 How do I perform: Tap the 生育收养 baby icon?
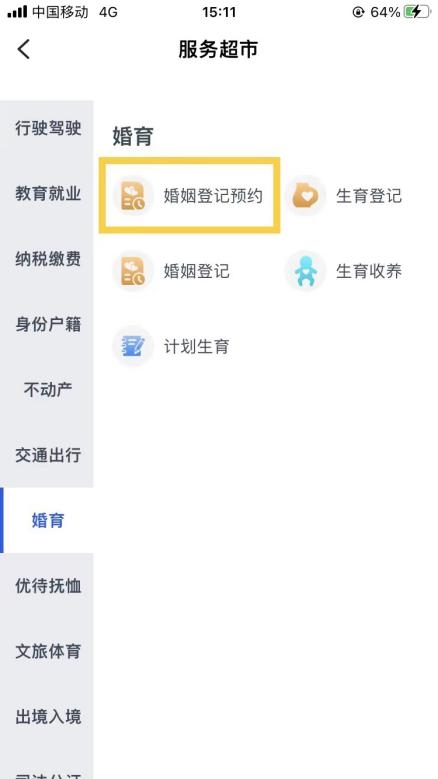[305, 271]
